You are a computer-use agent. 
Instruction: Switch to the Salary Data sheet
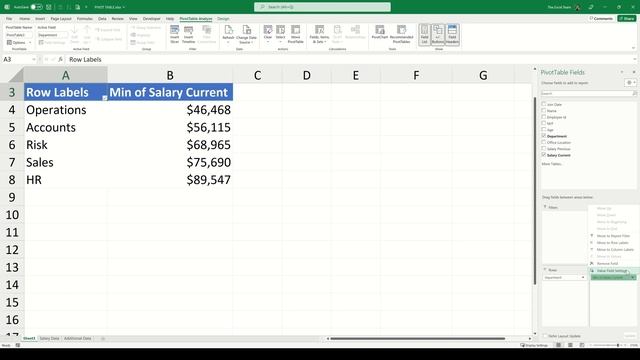point(49,338)
